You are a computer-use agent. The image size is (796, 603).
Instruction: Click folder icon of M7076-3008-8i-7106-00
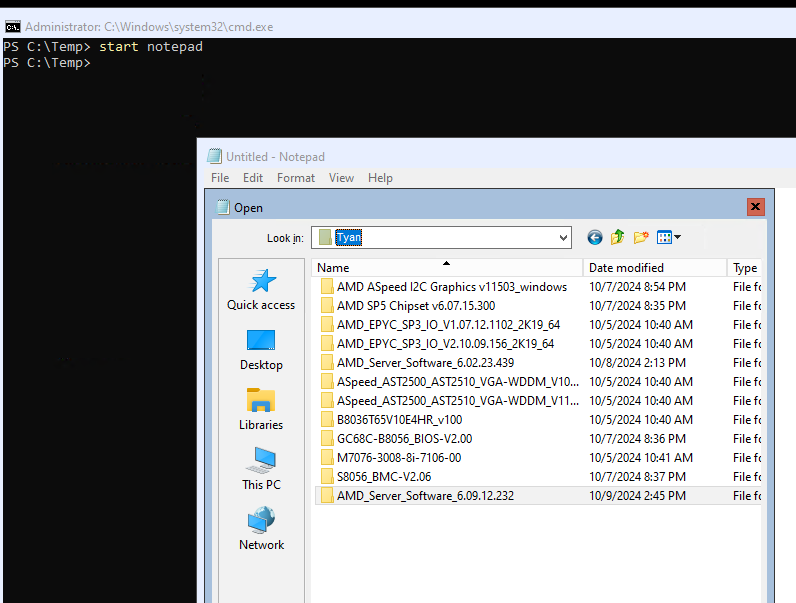click(x=327, y=458)
